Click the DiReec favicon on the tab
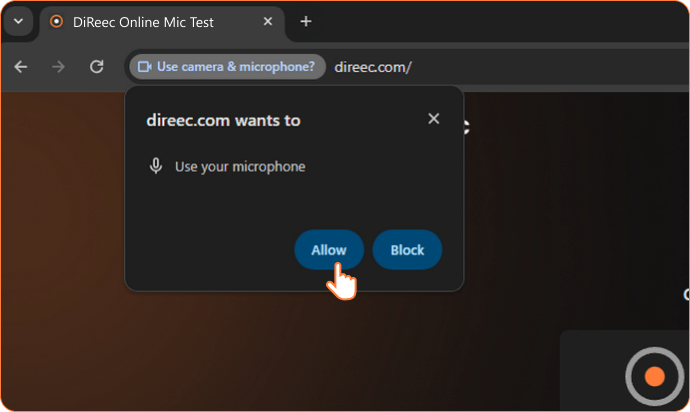The image size is (690, 412). (56, 21)
